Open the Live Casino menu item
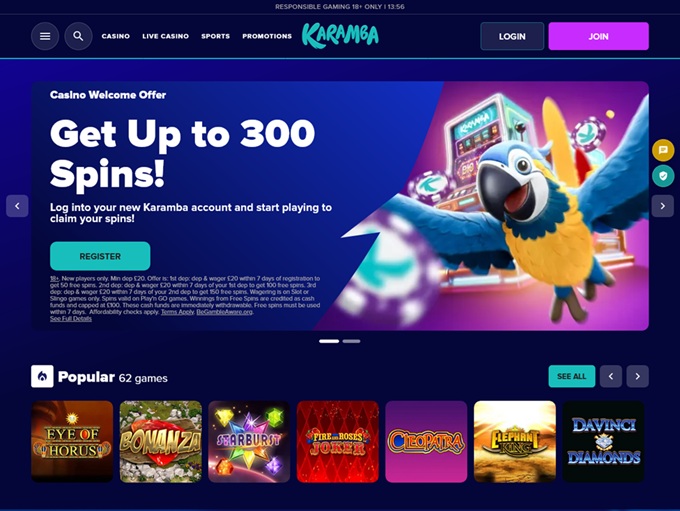 165,36
